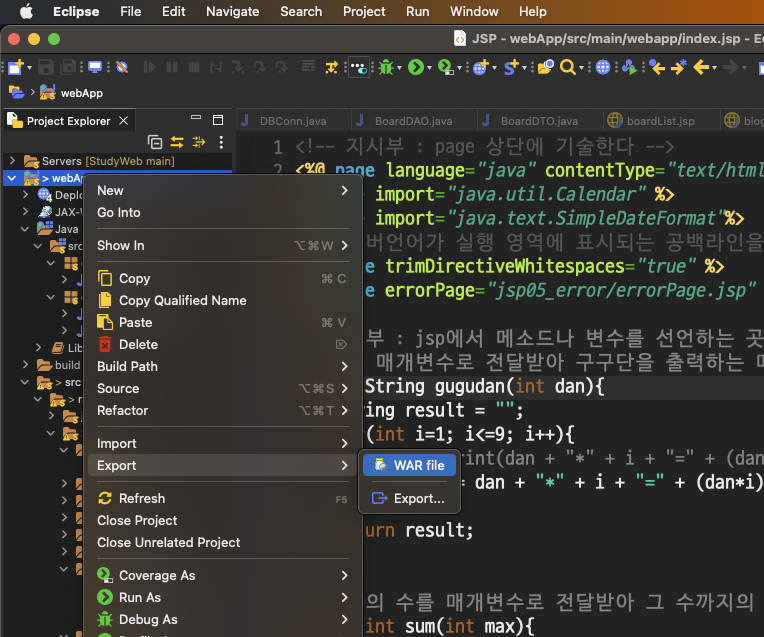764x637 pixels.
Task: Click the webApp breadcrumb item
Action: (x=71, y=93)
